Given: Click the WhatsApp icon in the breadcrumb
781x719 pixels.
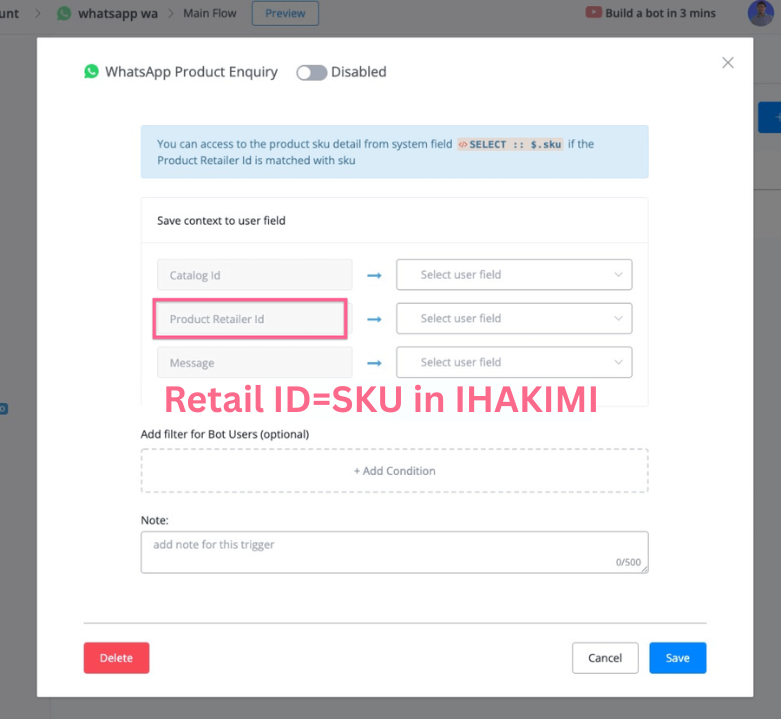Looking at the screenshot, I should pyautogui.click(x=65, y=14).
